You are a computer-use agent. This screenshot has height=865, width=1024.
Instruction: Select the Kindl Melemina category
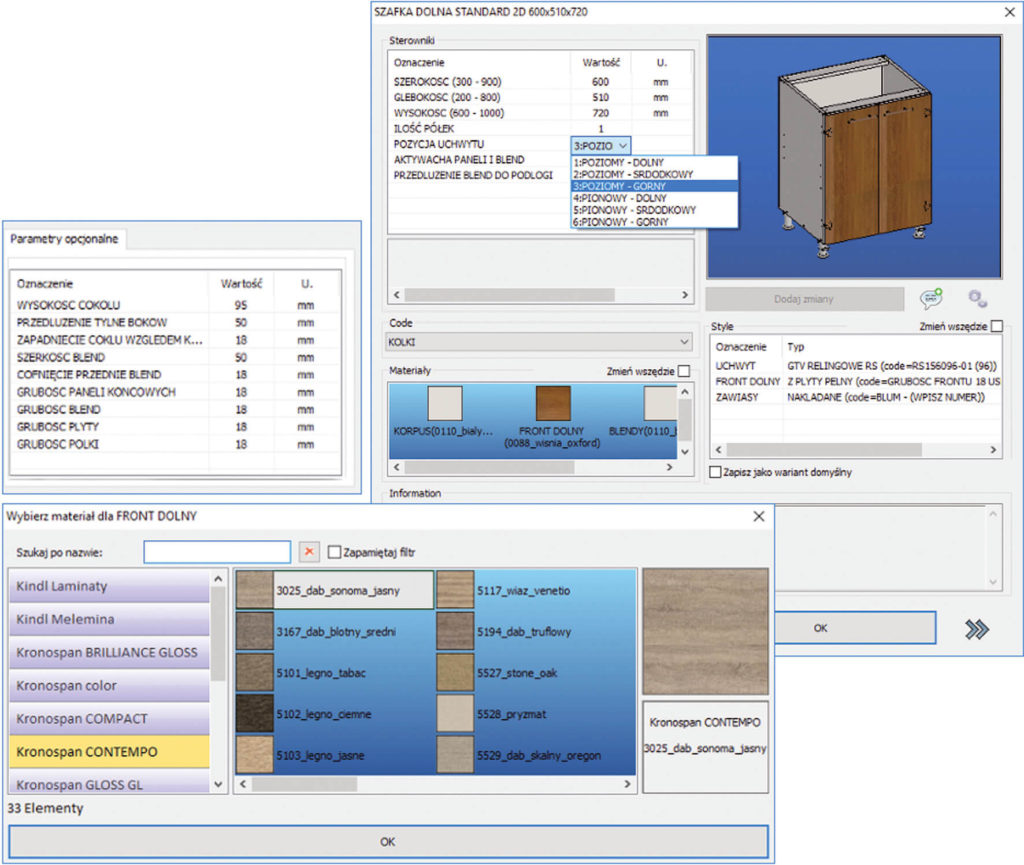(109, 619)
